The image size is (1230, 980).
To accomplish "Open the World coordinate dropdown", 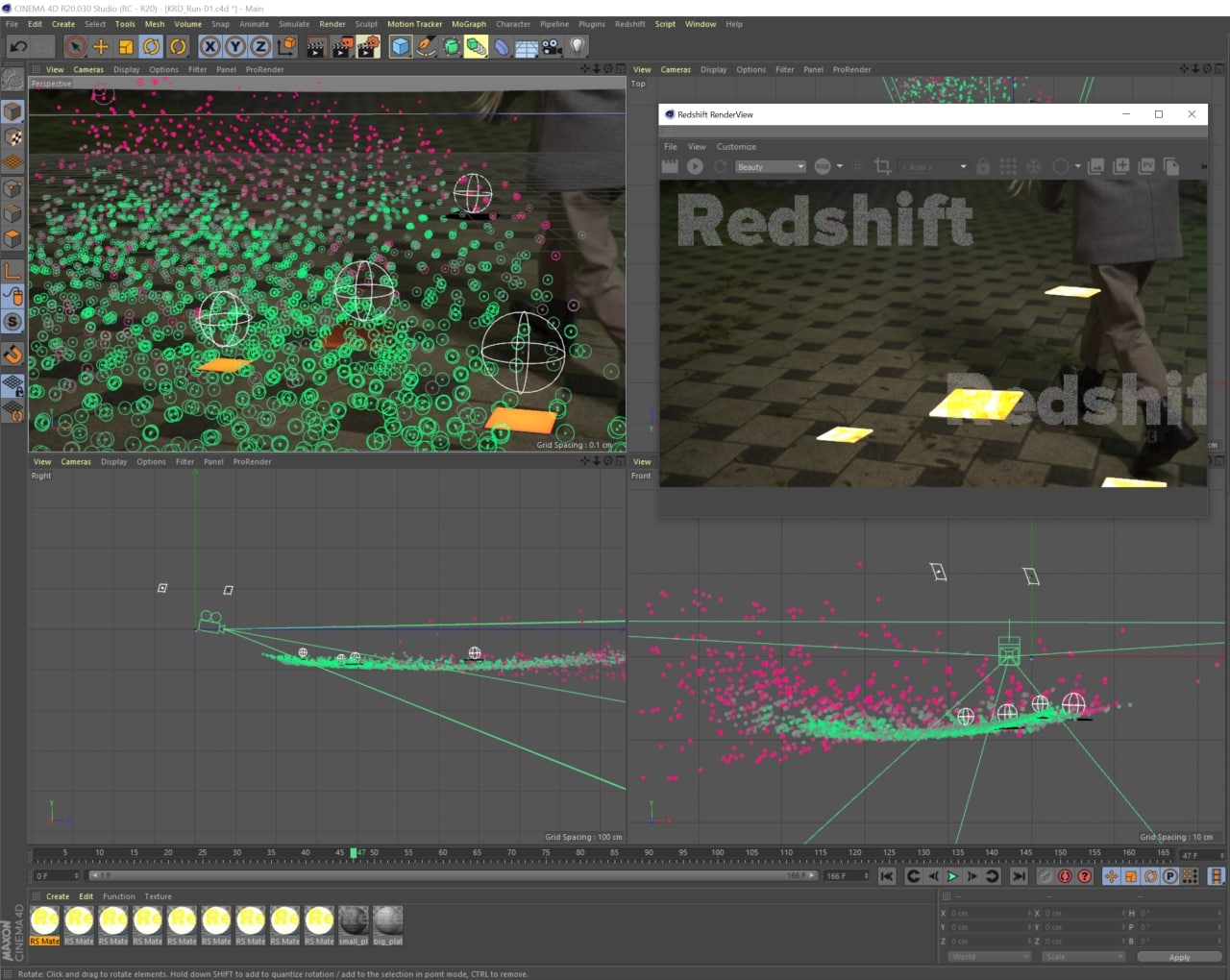I will pyautogui.click(x=990, y=957).
